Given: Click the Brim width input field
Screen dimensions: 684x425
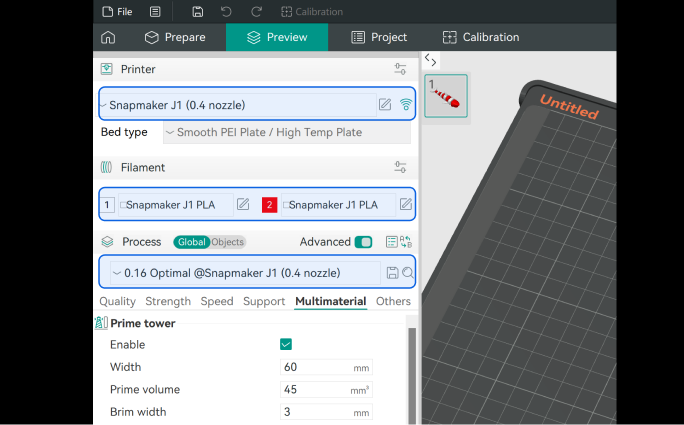Looking at the screenshot, I should click(326, 412).
